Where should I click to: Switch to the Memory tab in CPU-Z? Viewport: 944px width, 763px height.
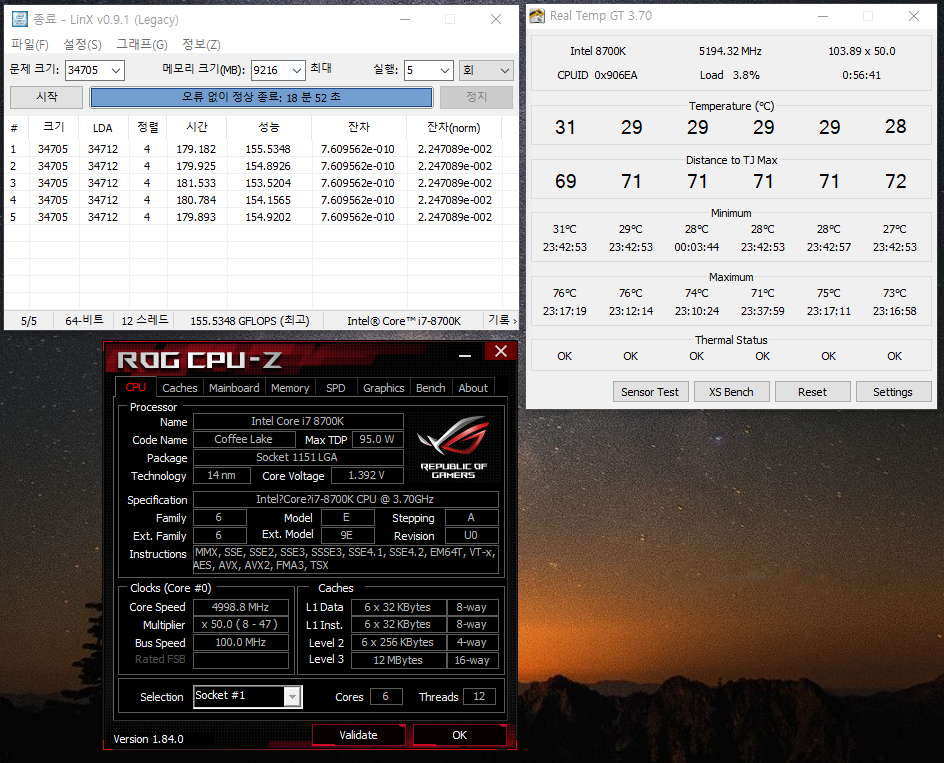(x=290, y=388)
